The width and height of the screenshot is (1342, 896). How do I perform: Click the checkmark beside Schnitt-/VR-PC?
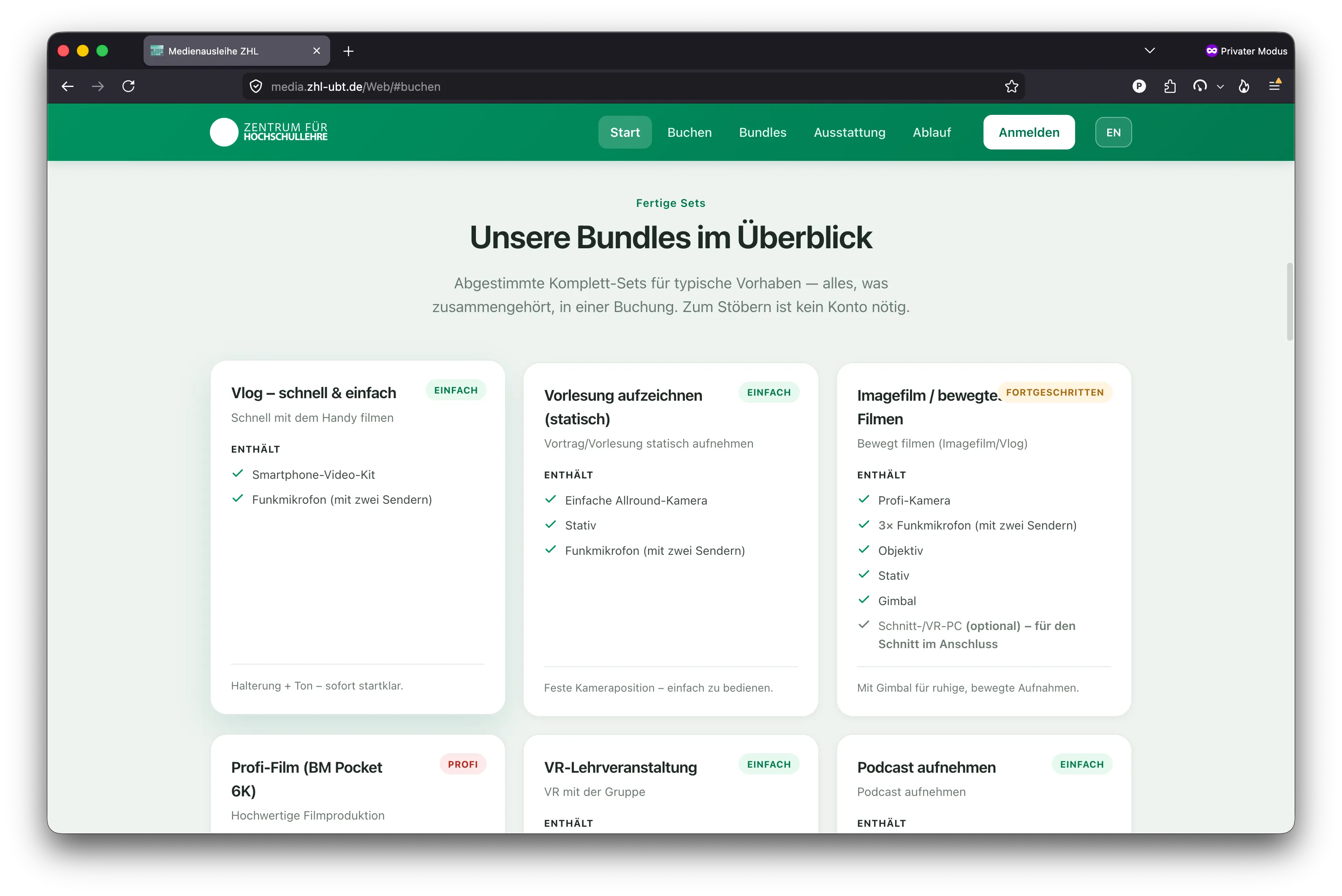pyautogui.click(x=864, y=624)
